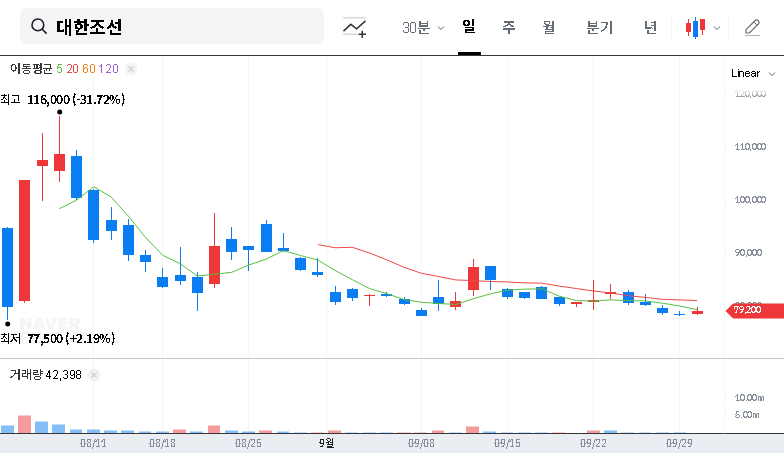This screenshot has width=784, height=453.
Task: Click the 110,000 price axis label
Action: (x=750, y=146)
